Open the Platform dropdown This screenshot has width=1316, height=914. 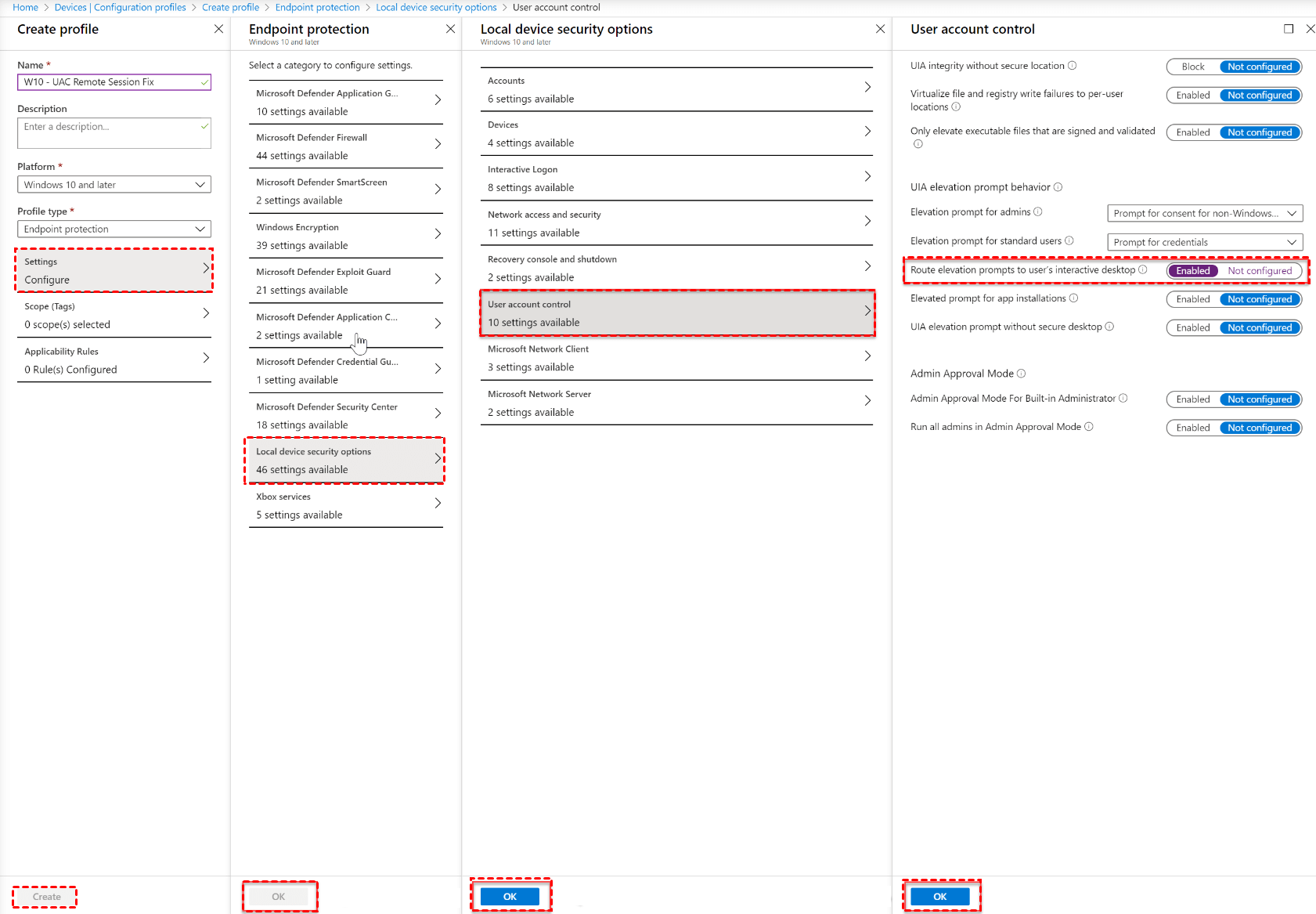tap(114, 185)
